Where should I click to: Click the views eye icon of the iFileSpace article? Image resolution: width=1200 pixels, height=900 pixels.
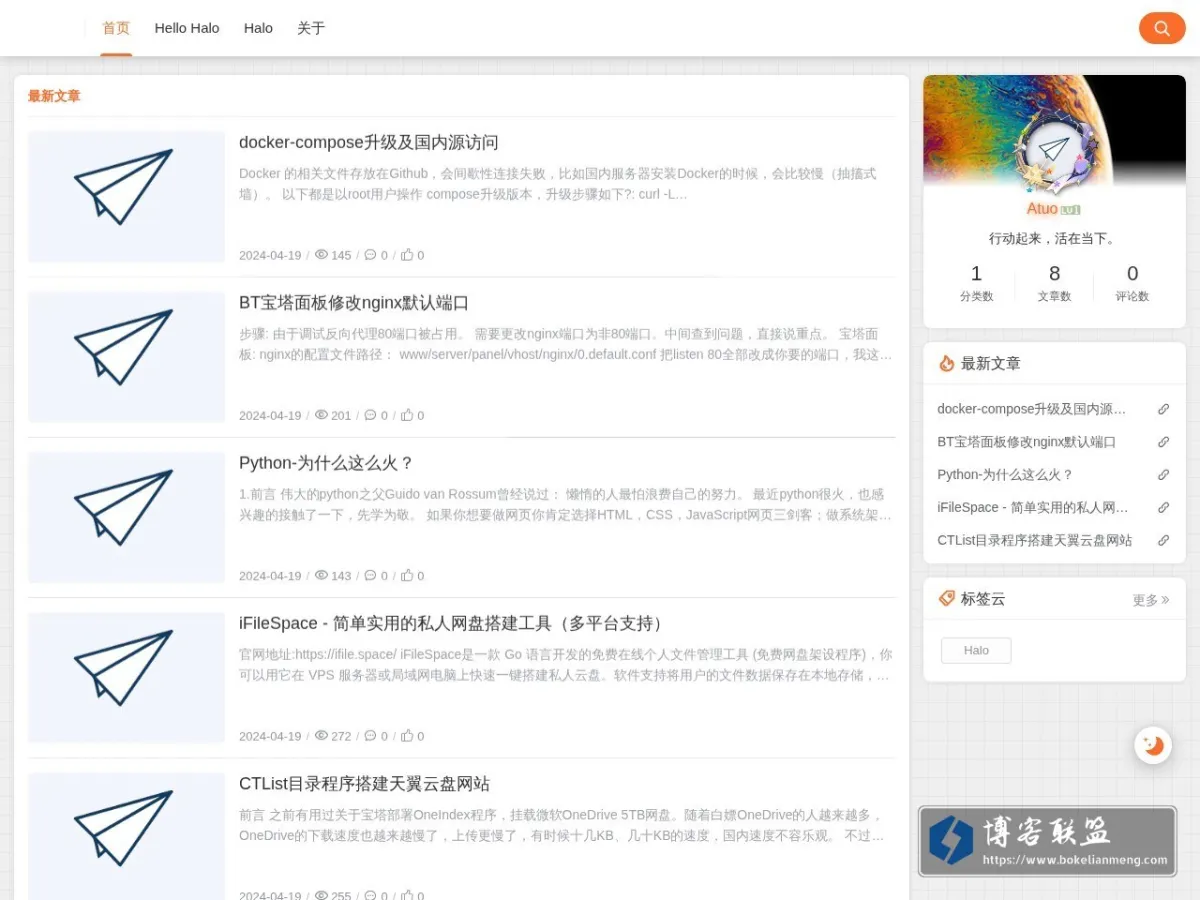click(321, 735)
